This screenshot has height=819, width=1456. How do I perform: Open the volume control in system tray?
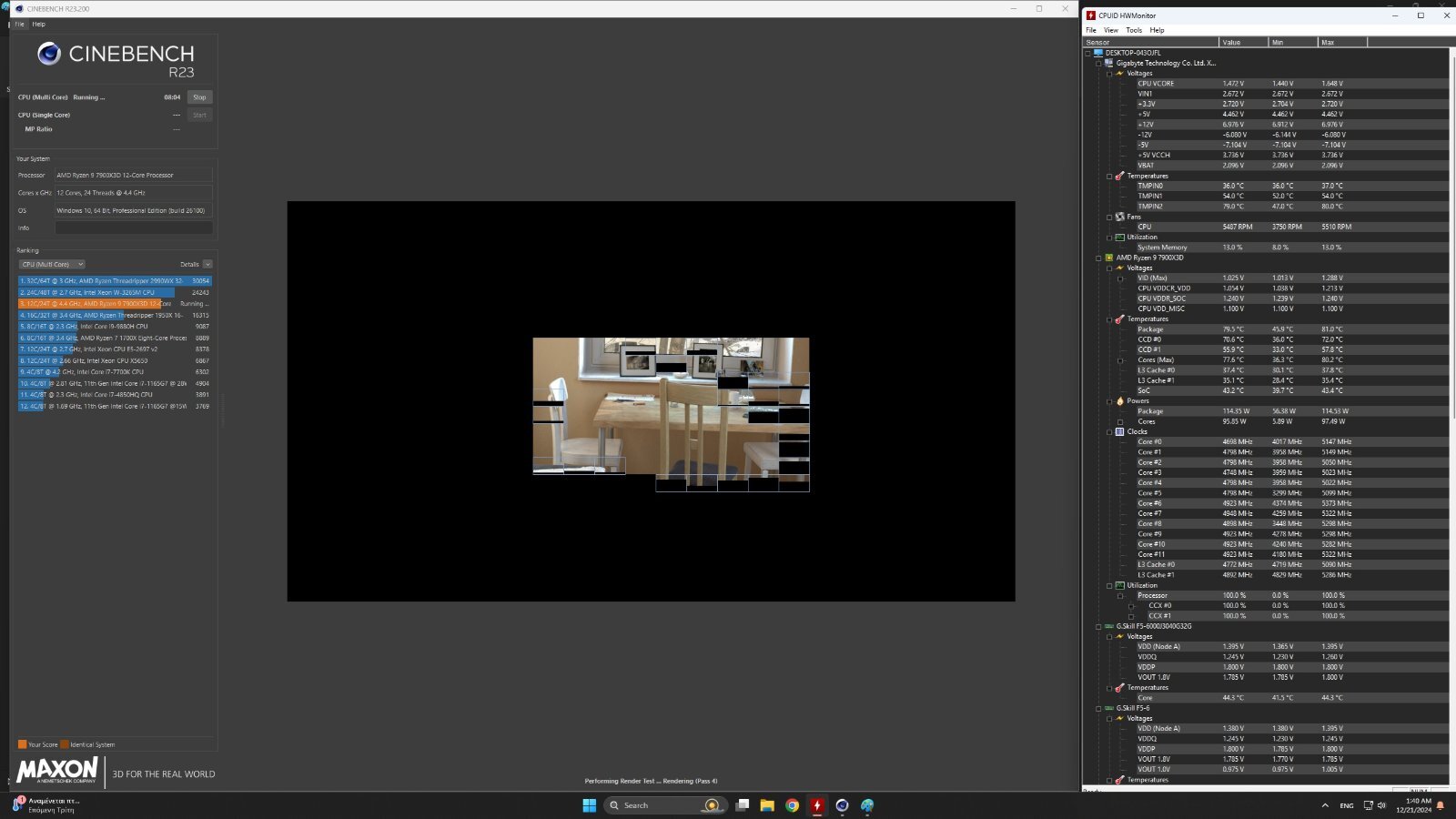click(x=1381, y=805)
